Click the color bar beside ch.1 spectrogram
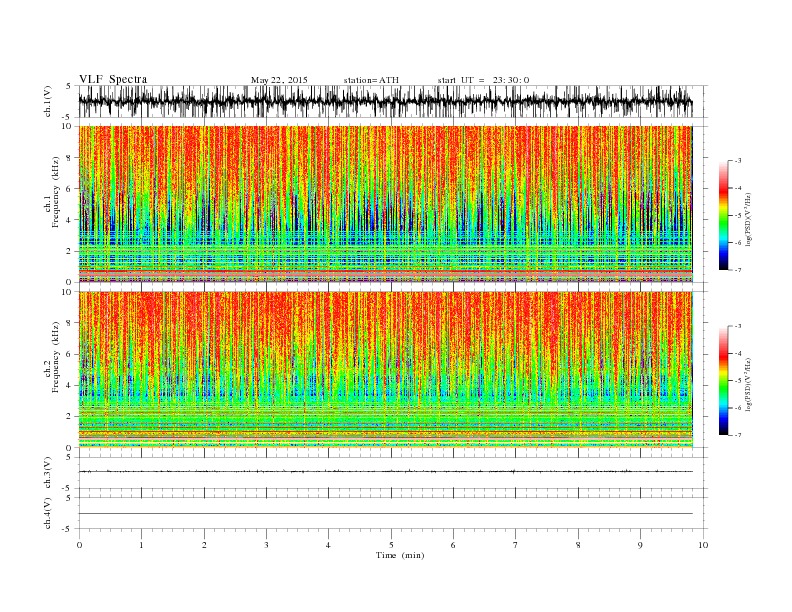This screenshot has width=792, height=612. pyautogui.click(x=724, y=215)
